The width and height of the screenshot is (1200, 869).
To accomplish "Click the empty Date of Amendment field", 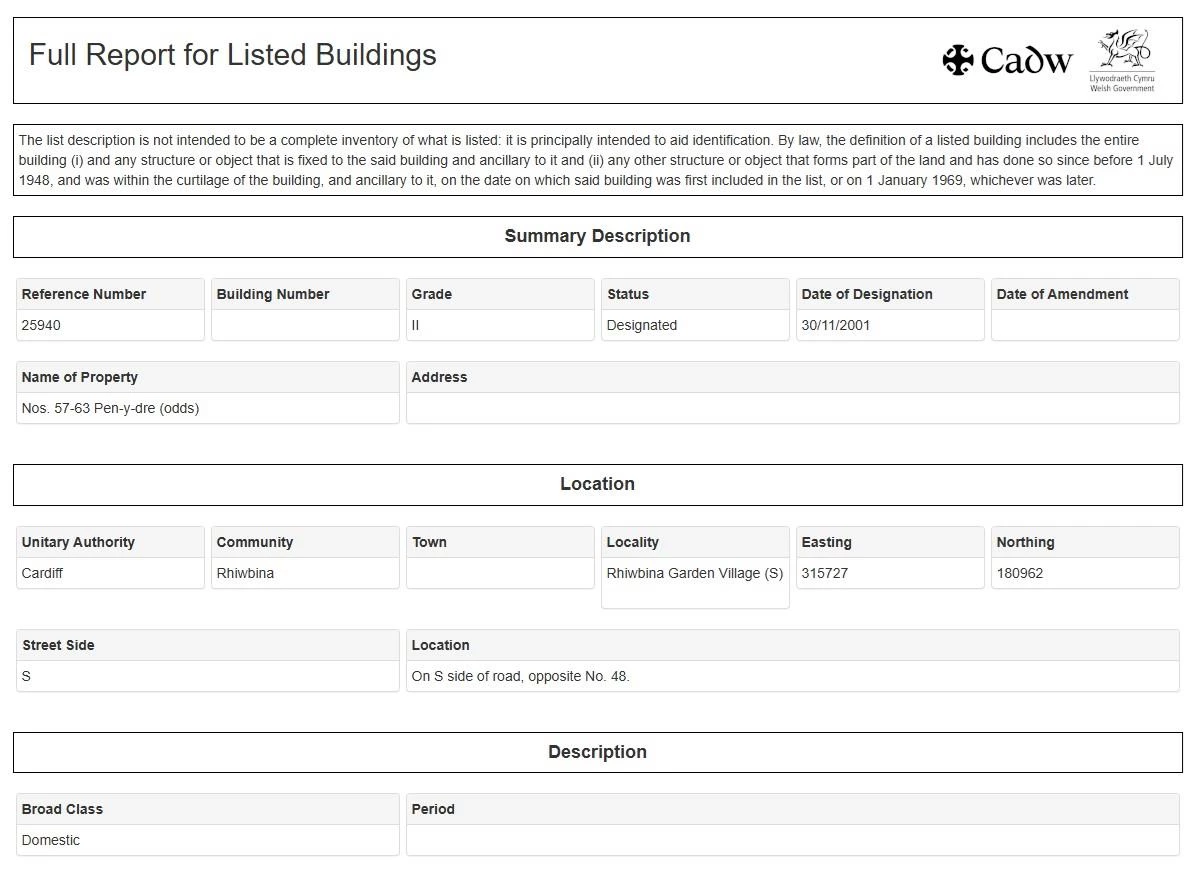I will click(x=1085, y=325).
